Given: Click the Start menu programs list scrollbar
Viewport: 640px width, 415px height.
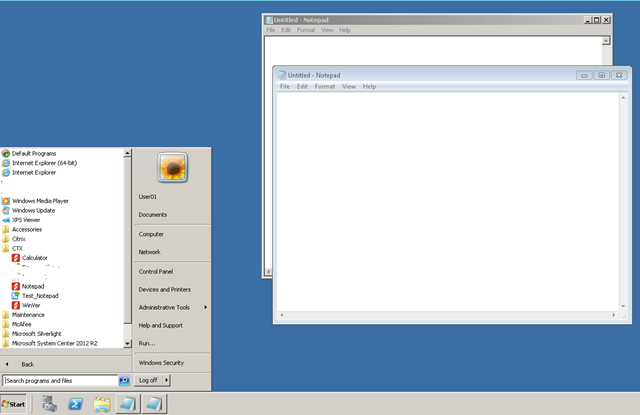Looking at the screenshot, I should [127, 240].
